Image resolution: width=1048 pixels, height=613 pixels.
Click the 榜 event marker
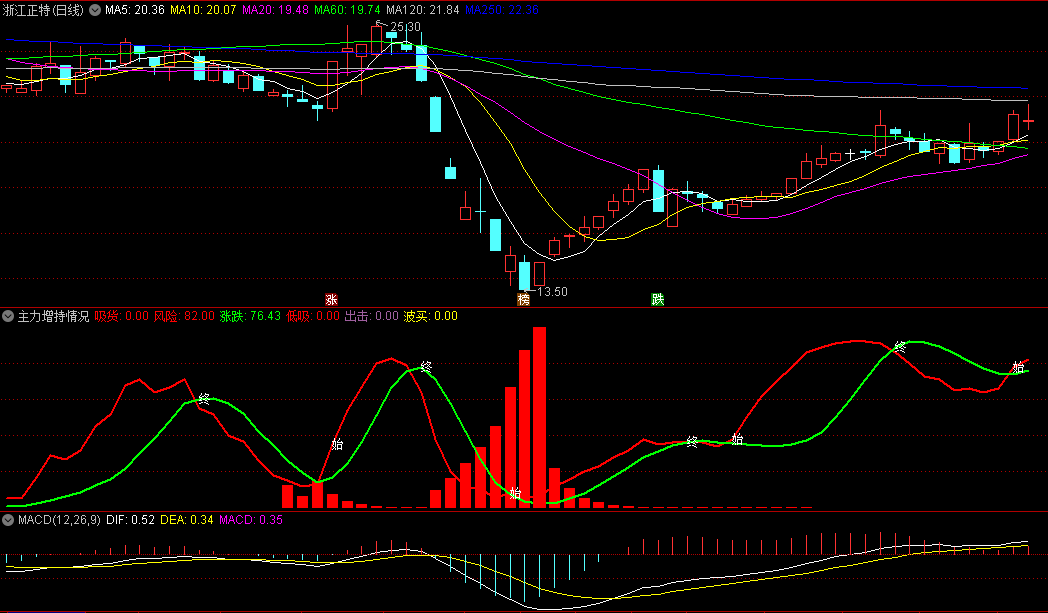click(x=523, y=299)
